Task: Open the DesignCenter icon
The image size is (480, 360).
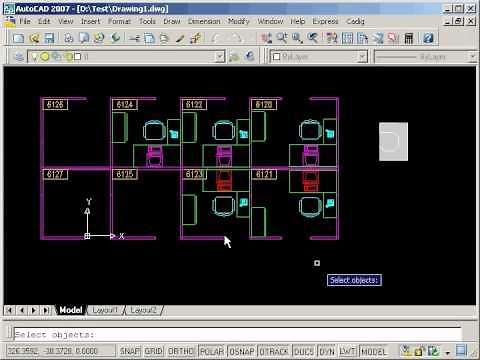Action: click(347, 38)
